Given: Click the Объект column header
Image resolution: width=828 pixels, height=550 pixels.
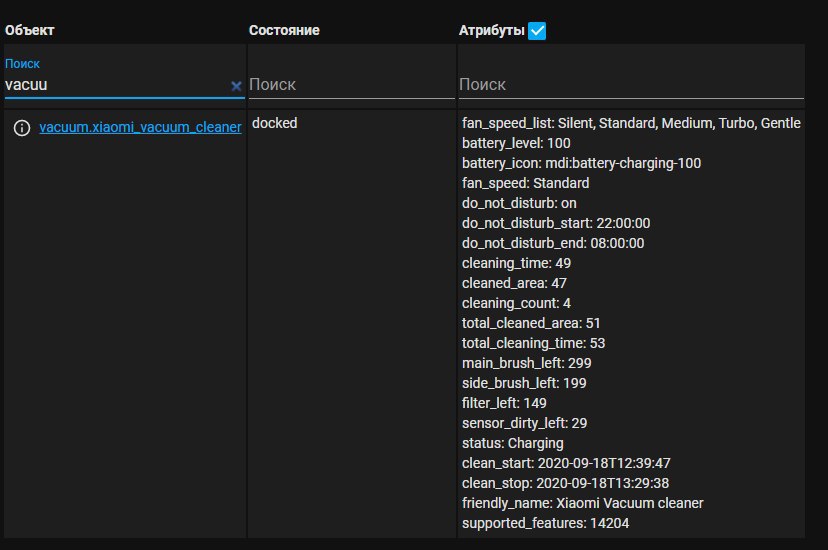Looking at the screenshot, I should tap(30, 31).
